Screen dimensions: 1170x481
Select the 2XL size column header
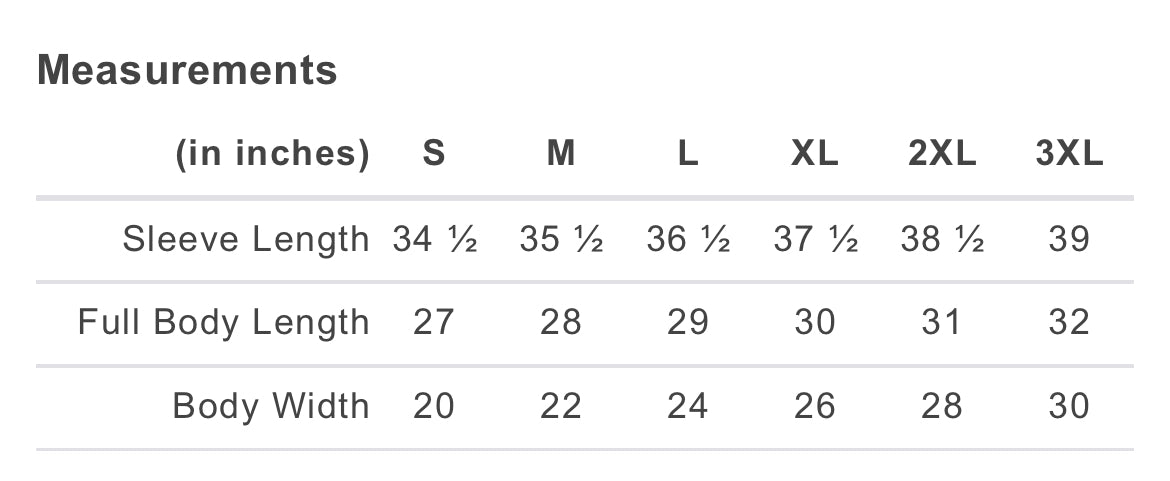tap(942, 153)
